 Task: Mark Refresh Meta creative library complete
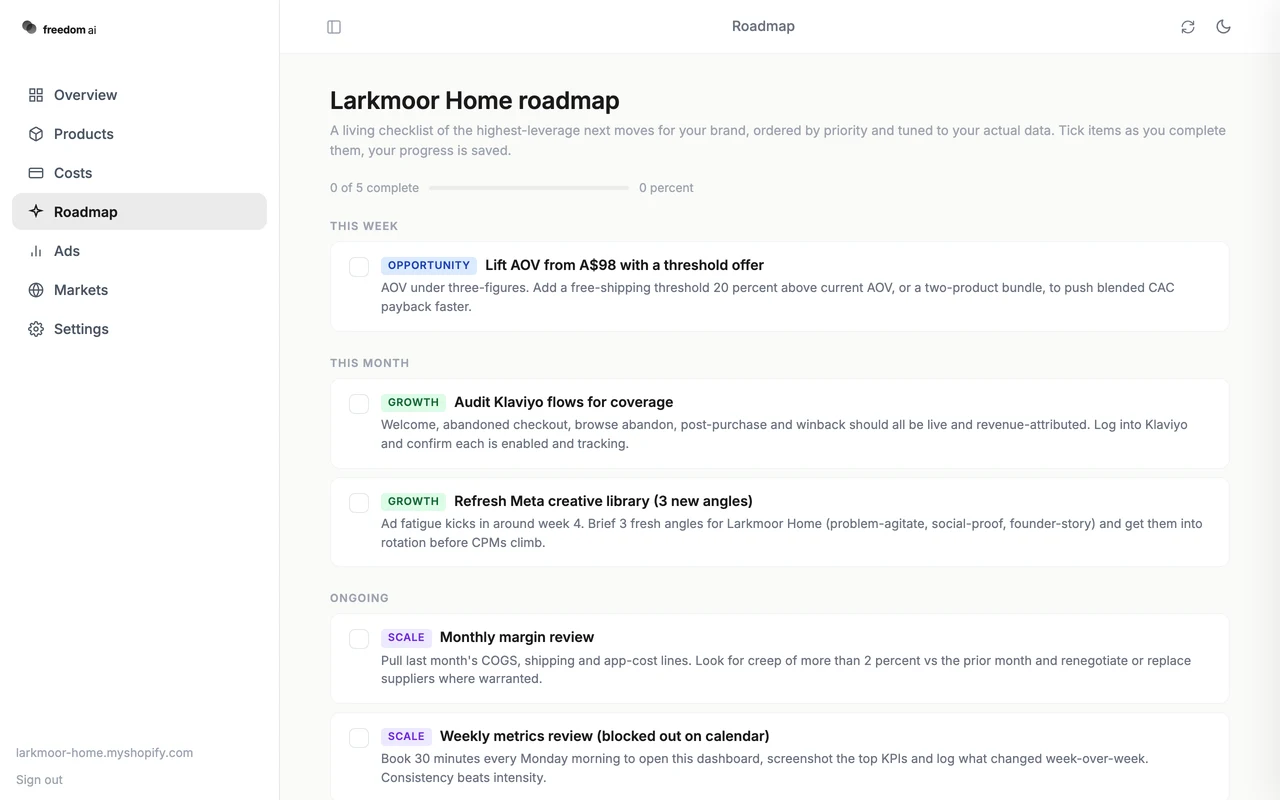coord(359,503)
